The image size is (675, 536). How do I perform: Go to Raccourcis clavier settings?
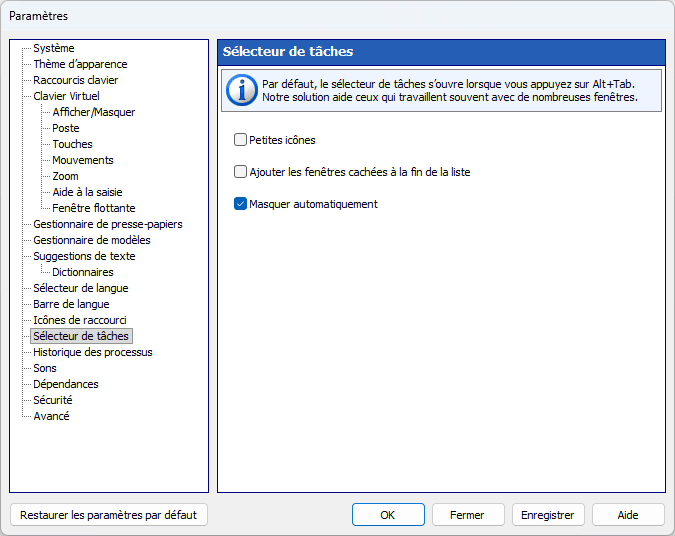coord(76,80)
